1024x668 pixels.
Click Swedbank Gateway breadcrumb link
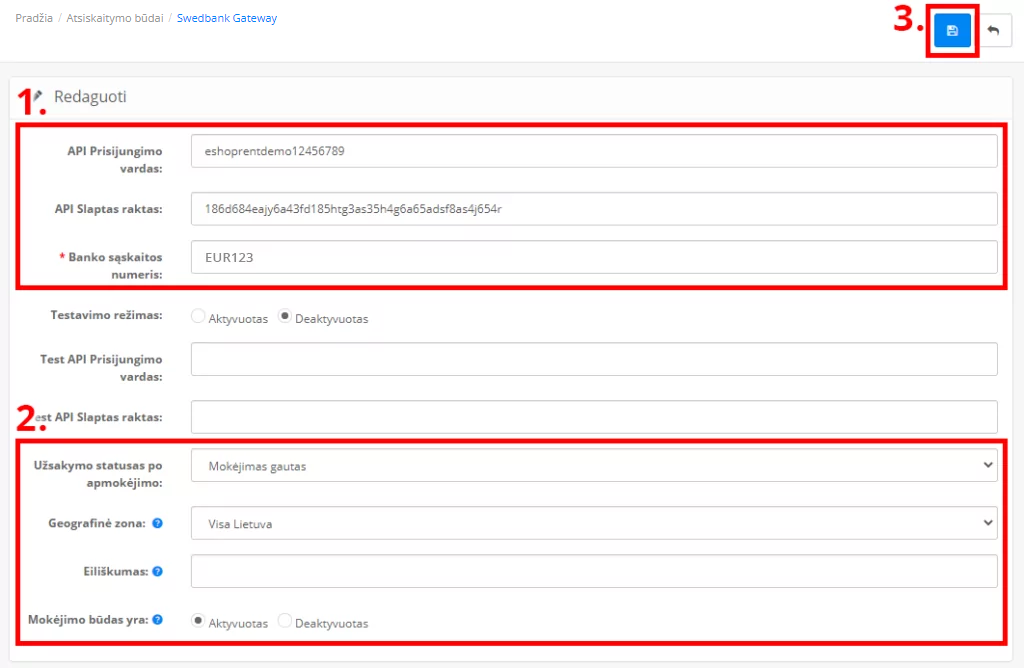[227, 18]
